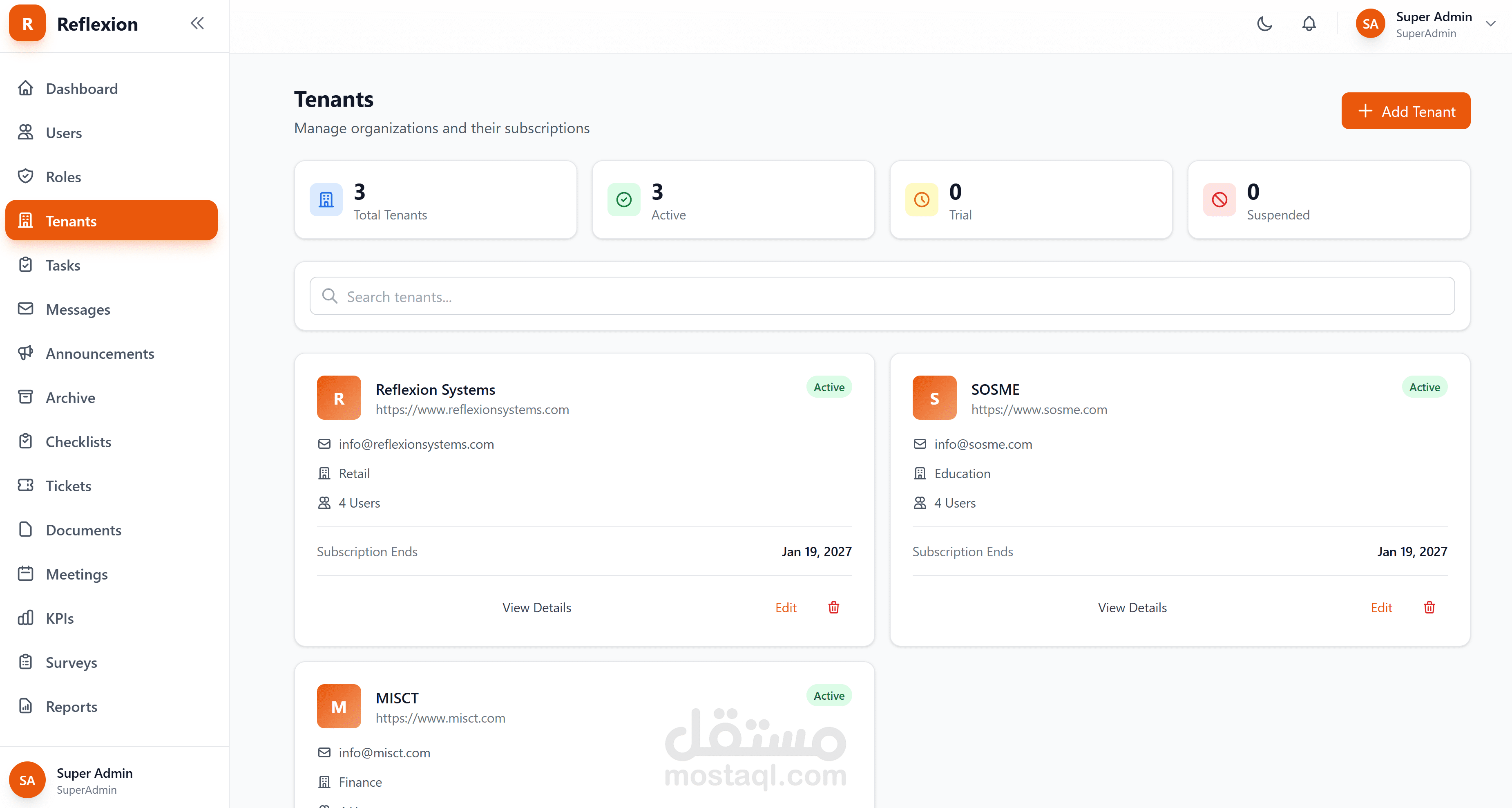Collapse the sidebar with double chevron

point(197,23)
